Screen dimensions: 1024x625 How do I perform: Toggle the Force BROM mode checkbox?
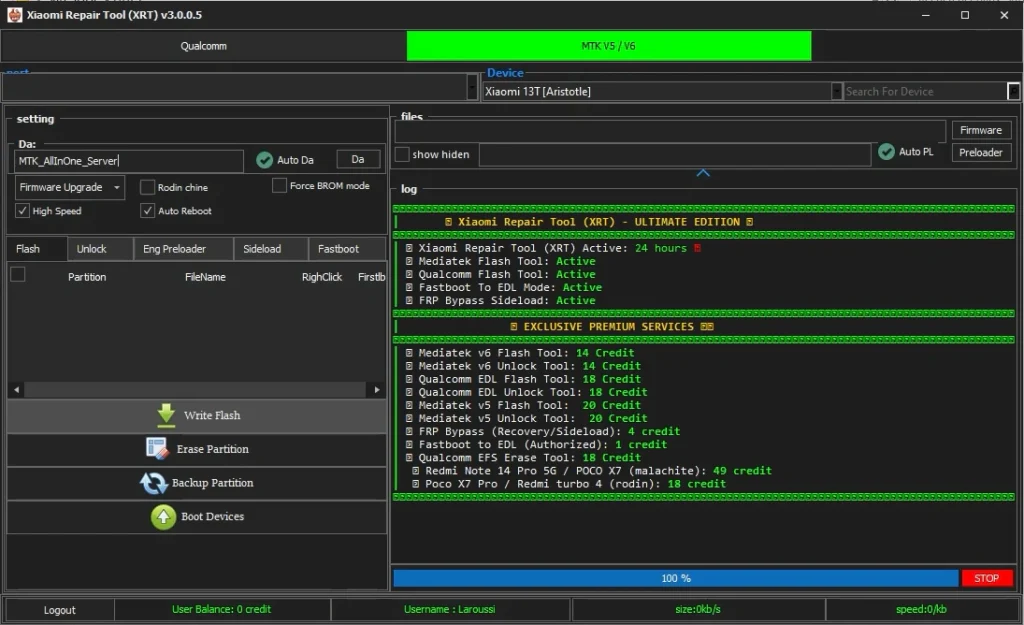[x=280, y=186]
